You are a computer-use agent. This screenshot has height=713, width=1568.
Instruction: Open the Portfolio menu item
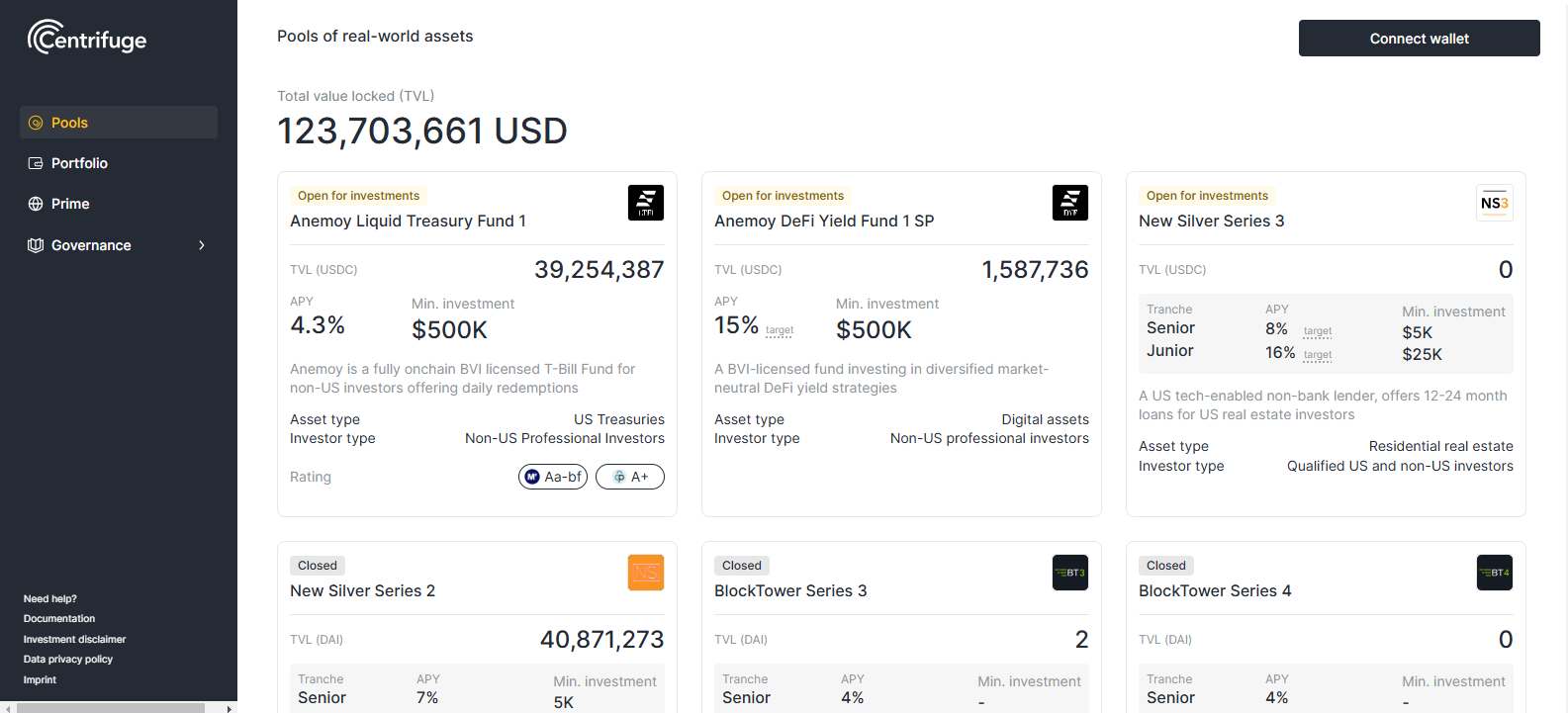point(119,163)
